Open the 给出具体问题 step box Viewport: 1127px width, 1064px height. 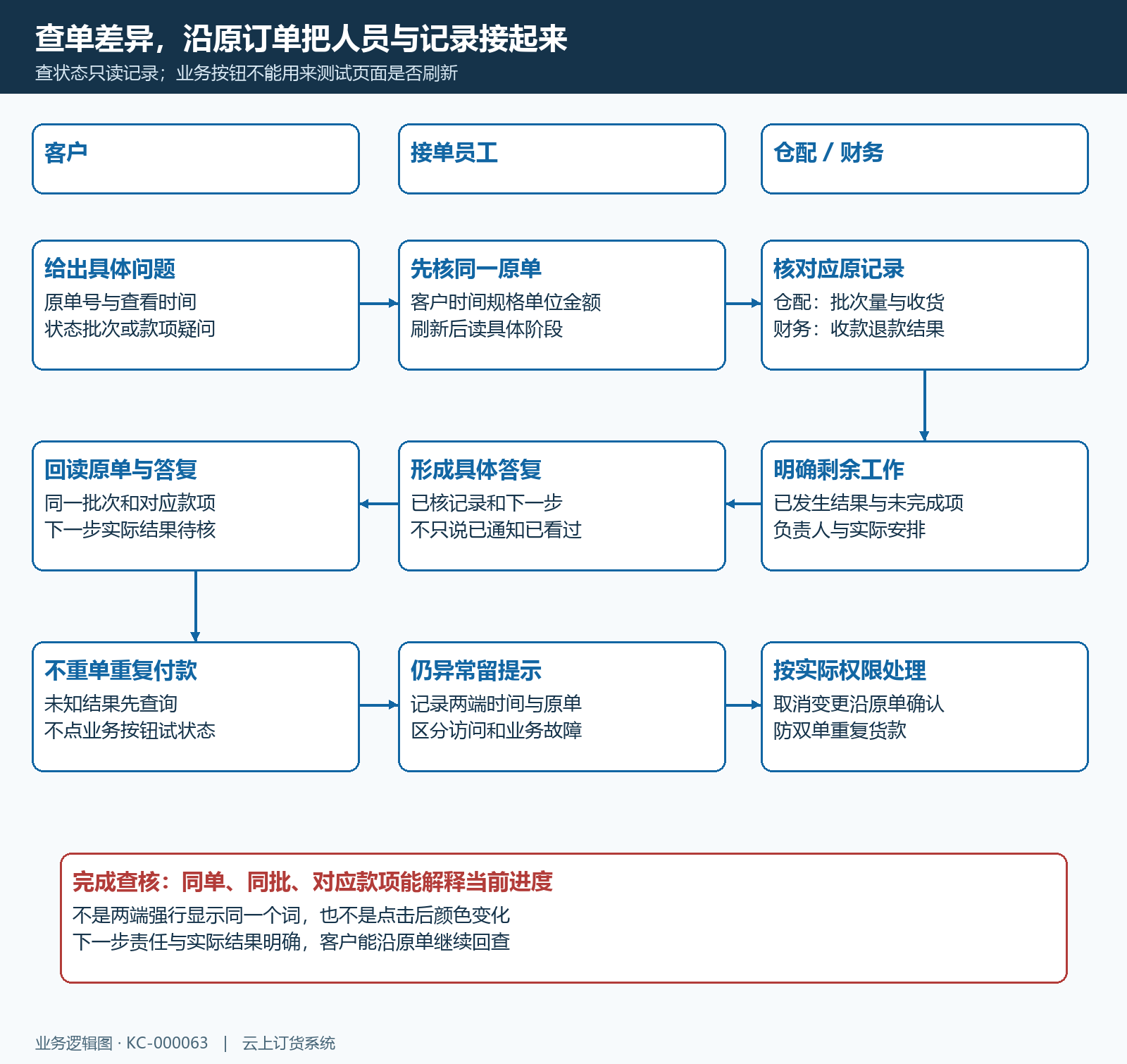(x=196, y=305)
